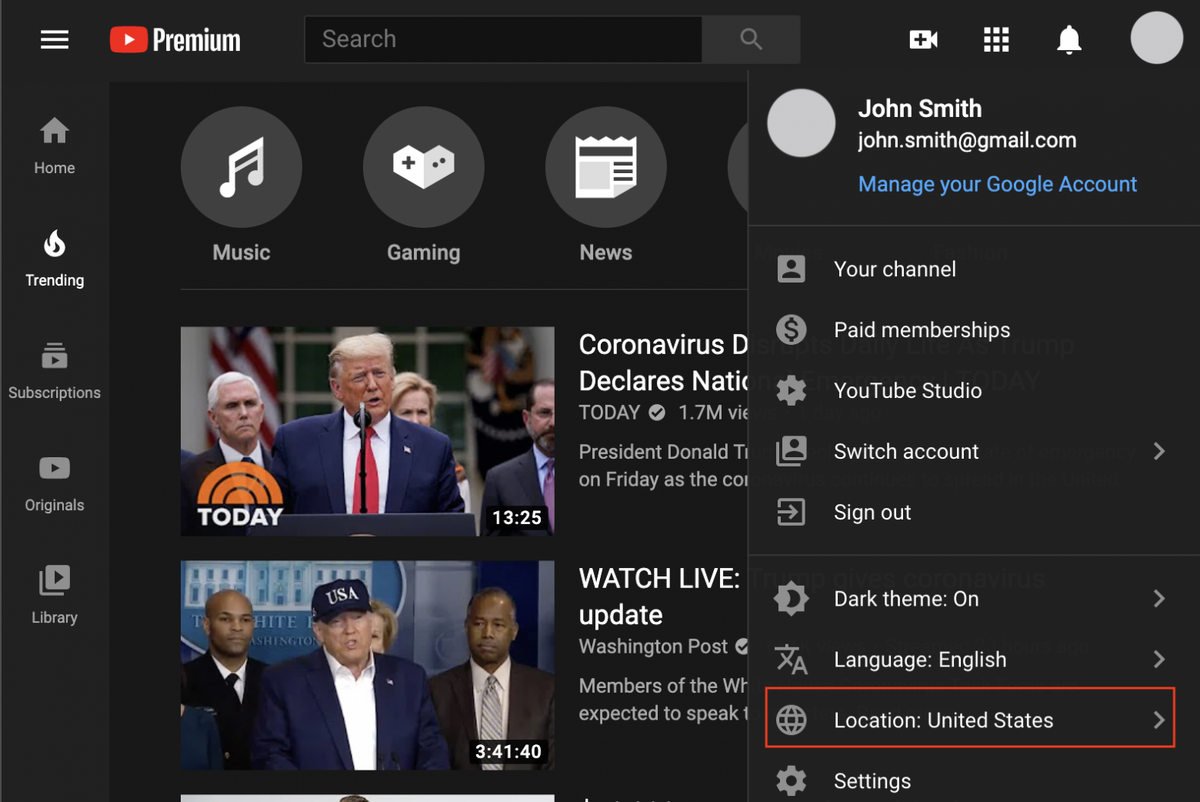Open Location: United States setting
This screenshot has width=1200, height=802.
(x=969, y=720)
